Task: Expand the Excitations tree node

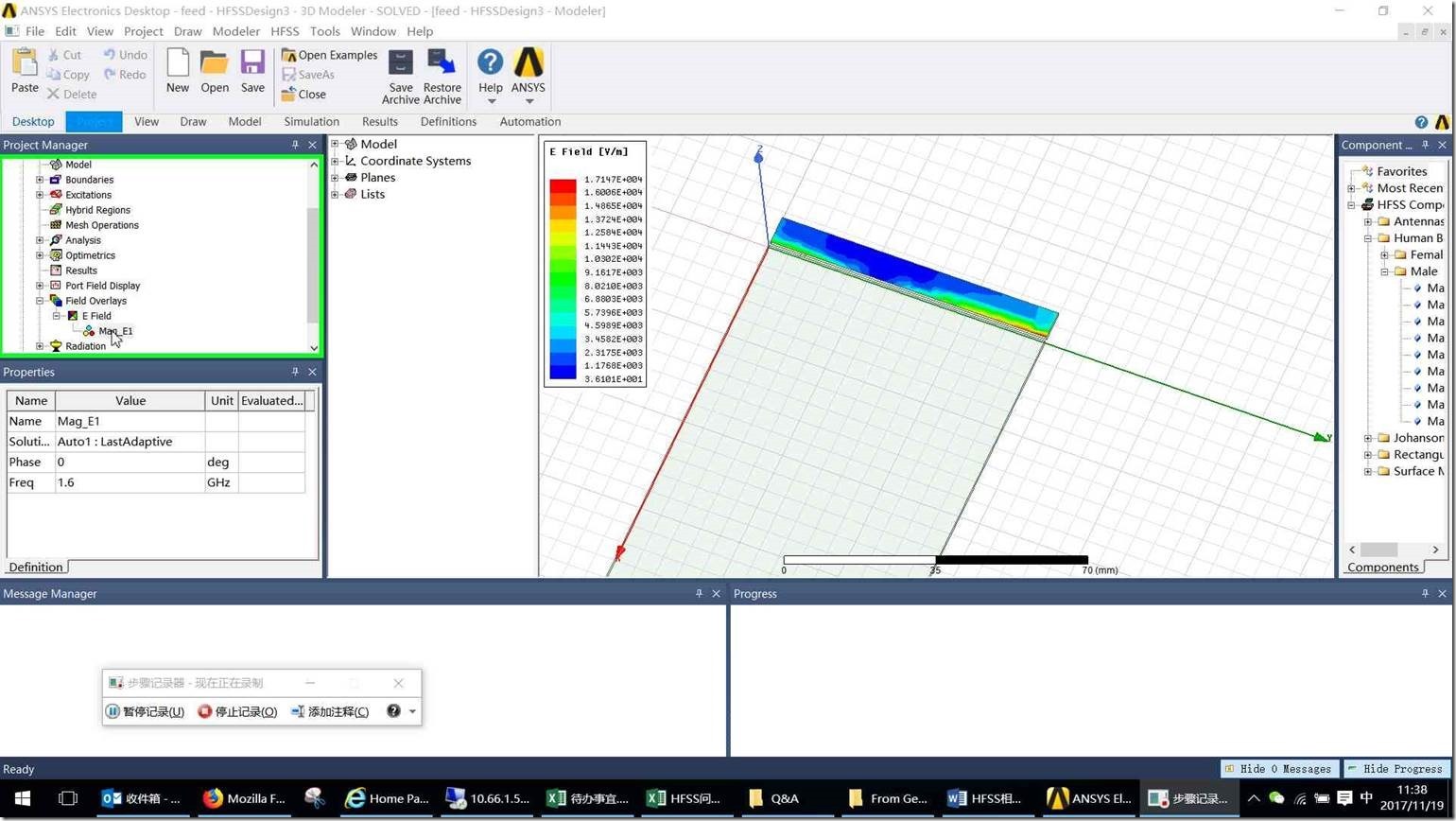Action: coord(40,195)
